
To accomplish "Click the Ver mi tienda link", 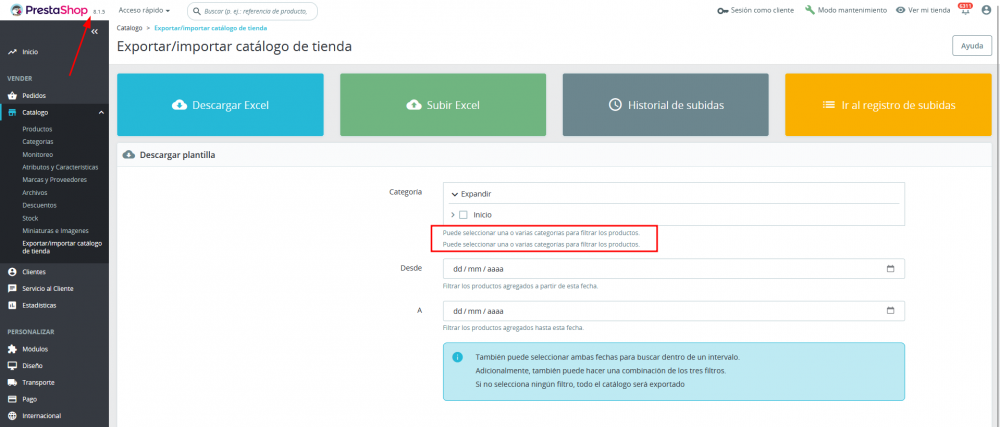I will (x=923, y=11).
